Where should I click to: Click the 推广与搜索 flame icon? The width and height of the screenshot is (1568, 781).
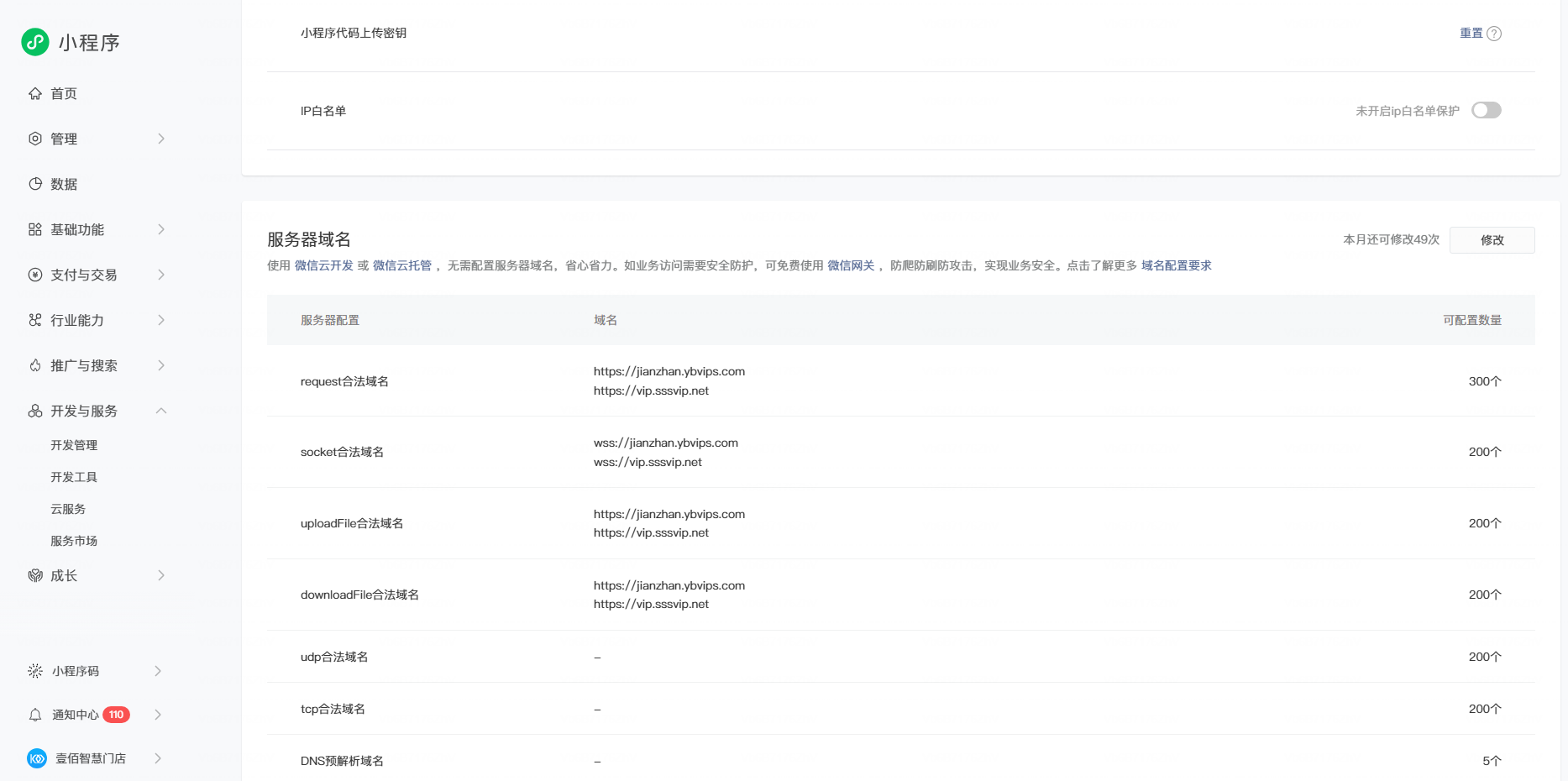point(35,365)
